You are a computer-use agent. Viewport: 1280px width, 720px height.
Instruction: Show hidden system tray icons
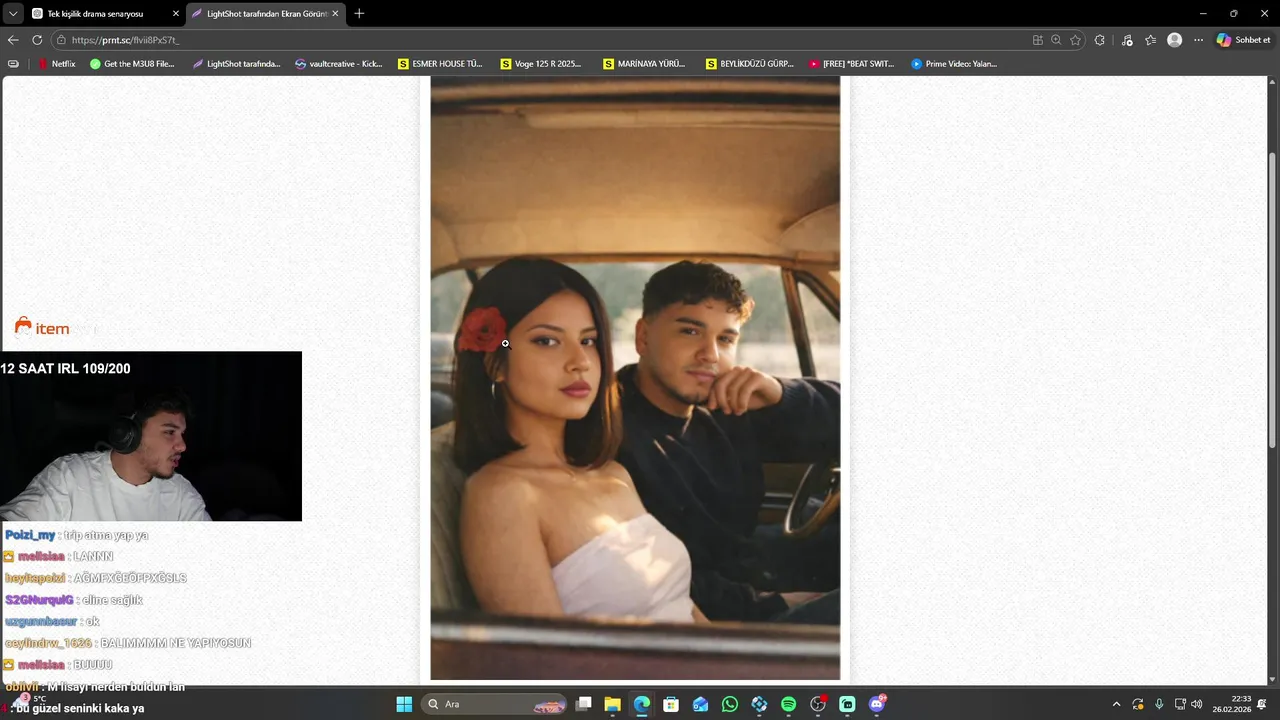1116,704
